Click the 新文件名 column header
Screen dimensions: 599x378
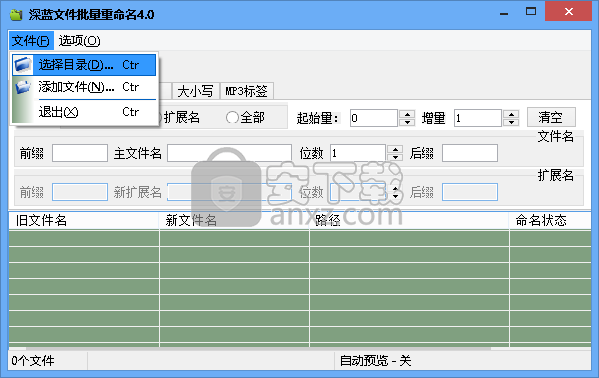point(234,221)
